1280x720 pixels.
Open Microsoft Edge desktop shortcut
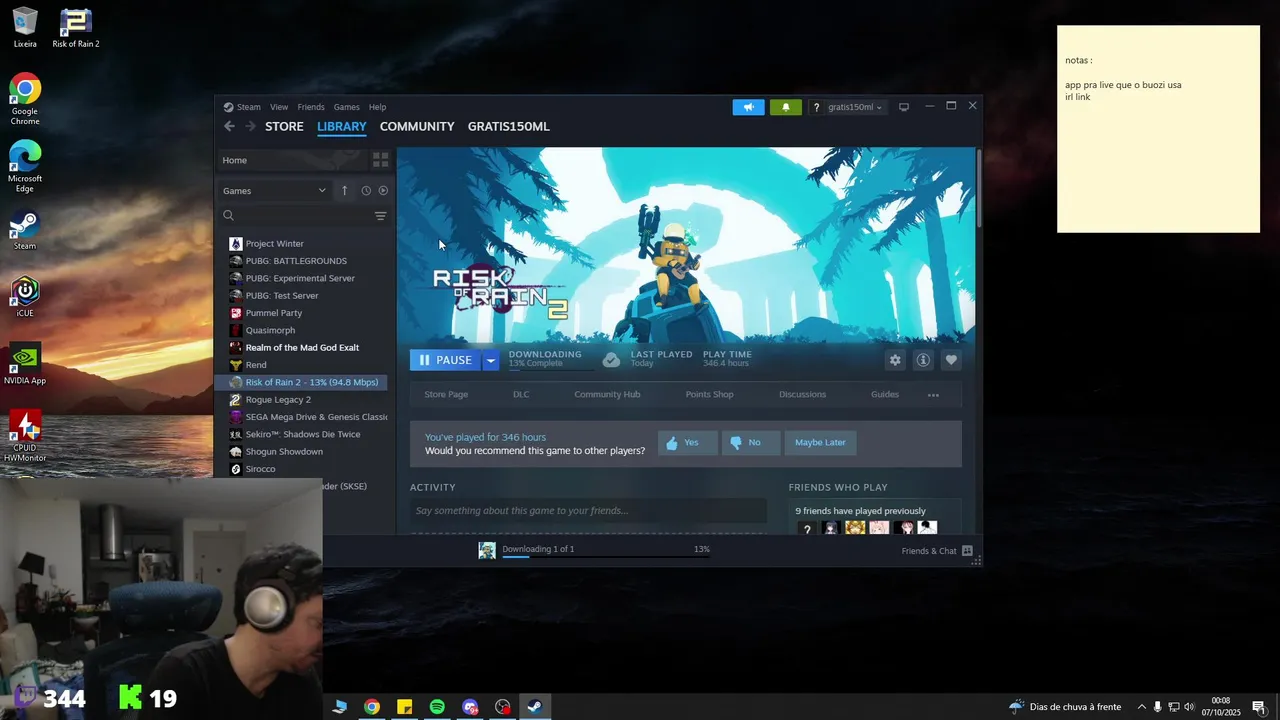point(25,166)
